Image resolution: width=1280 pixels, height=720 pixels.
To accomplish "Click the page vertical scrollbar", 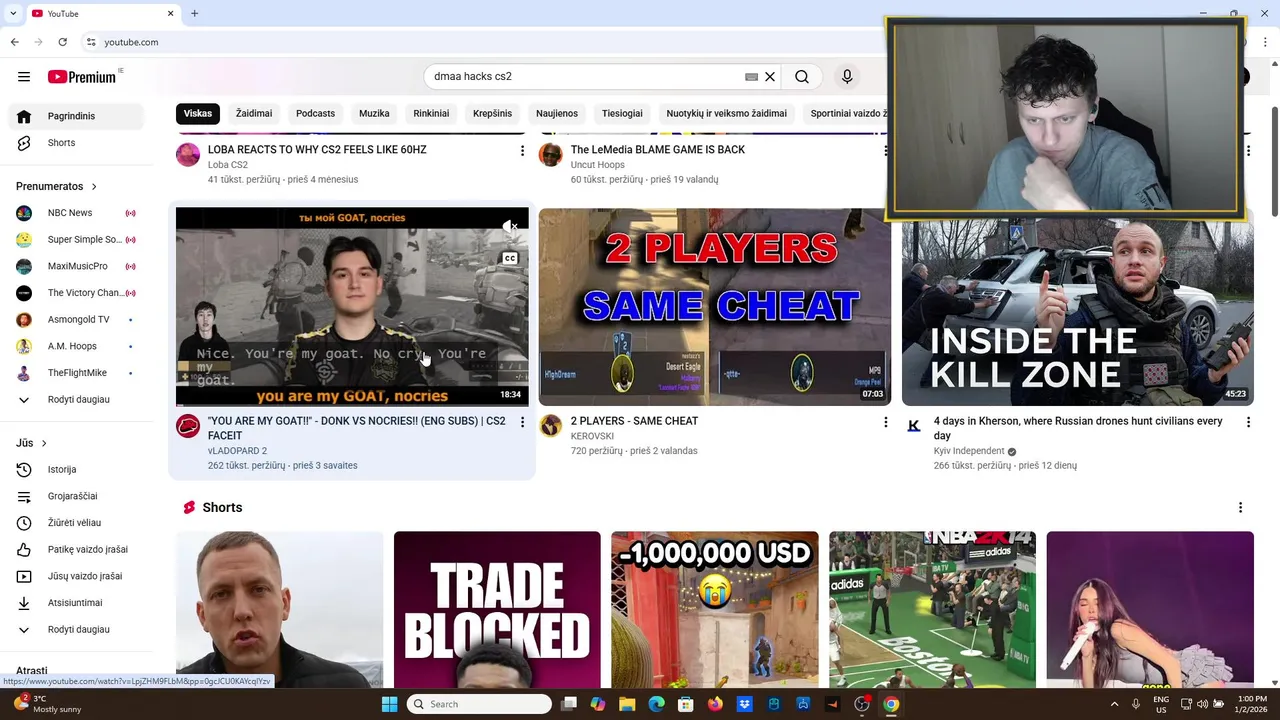I will (x=1274, y=160).
